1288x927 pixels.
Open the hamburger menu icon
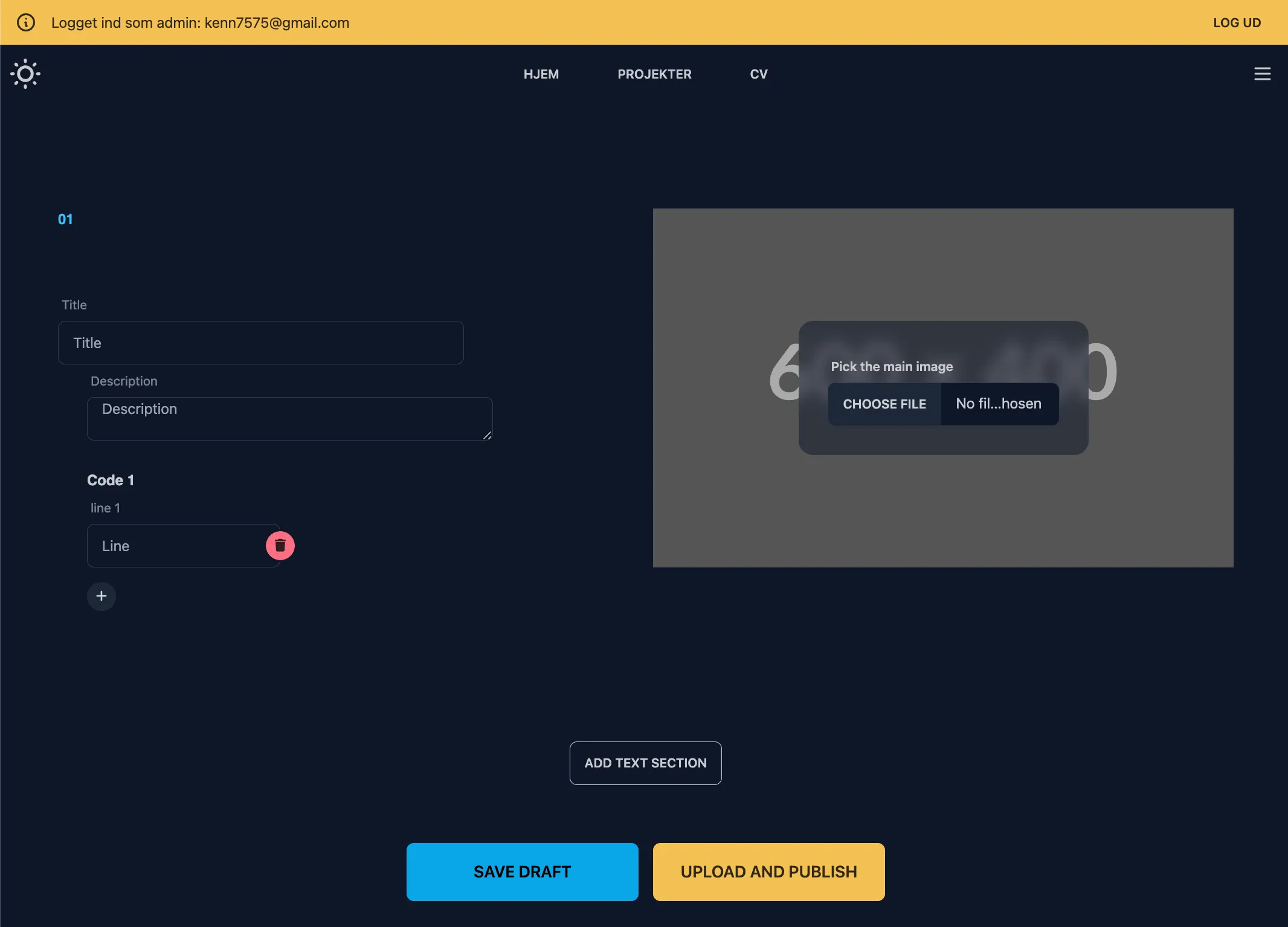click(x=1262, y=74)
